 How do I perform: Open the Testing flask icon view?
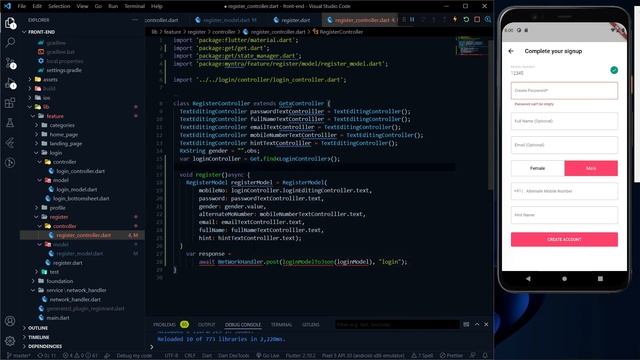tap(10, 122)
